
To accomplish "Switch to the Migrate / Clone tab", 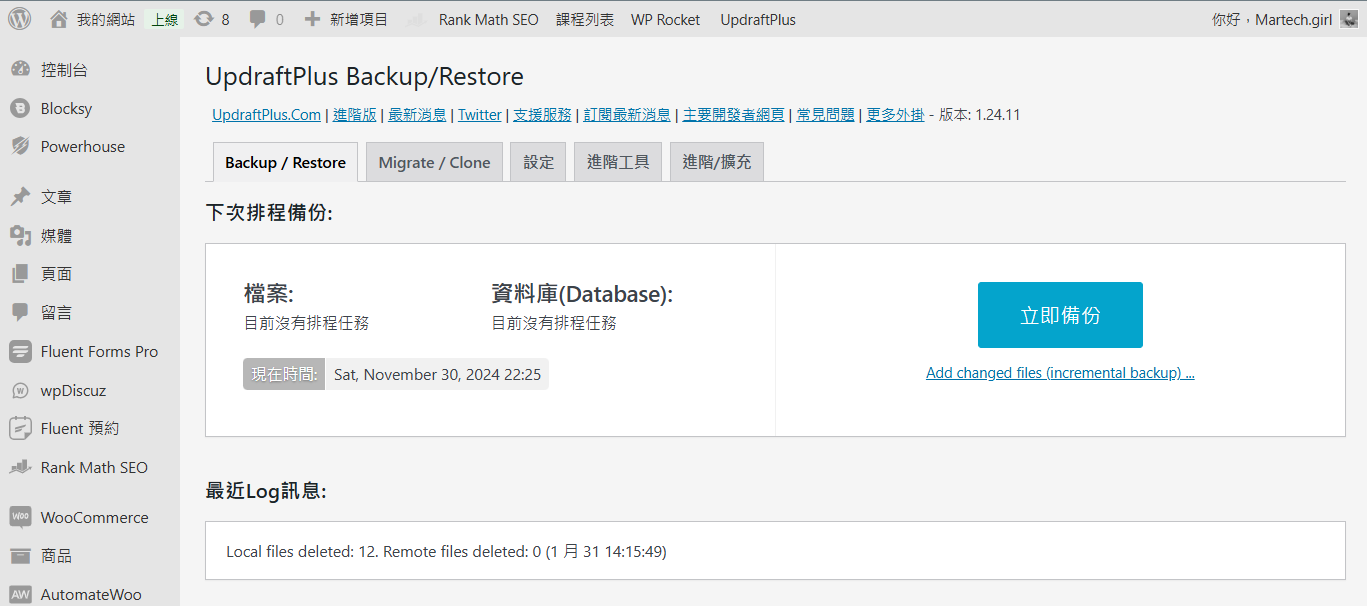I will coord(434,162).
